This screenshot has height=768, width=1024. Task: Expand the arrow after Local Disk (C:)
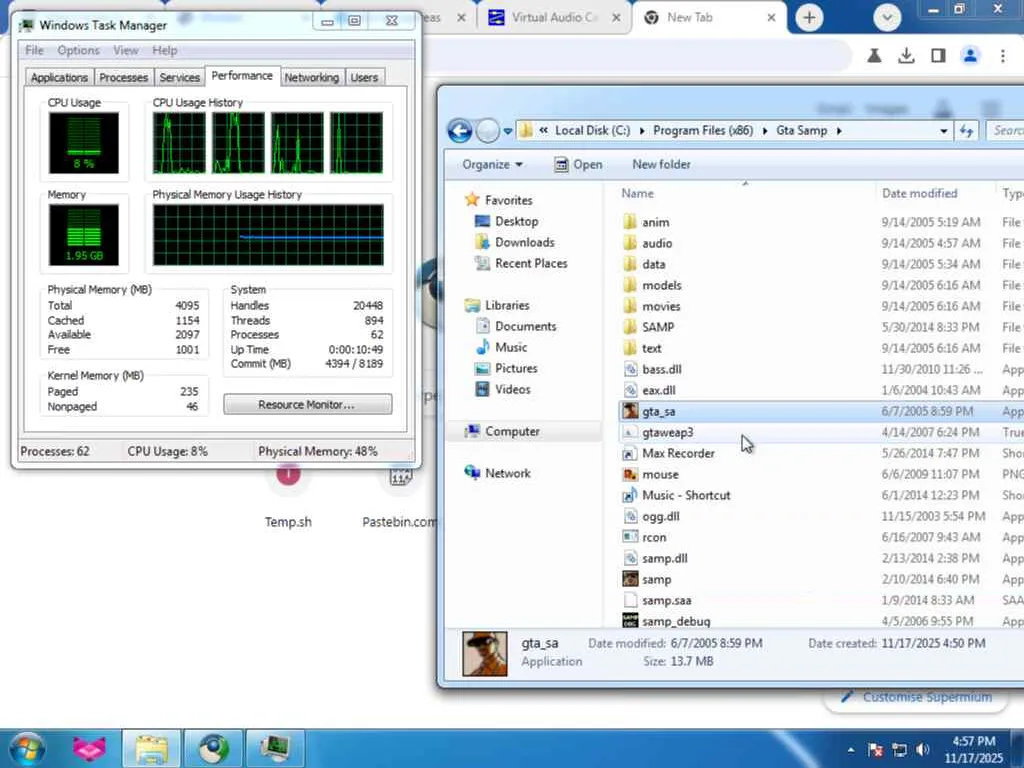[642, 131]
